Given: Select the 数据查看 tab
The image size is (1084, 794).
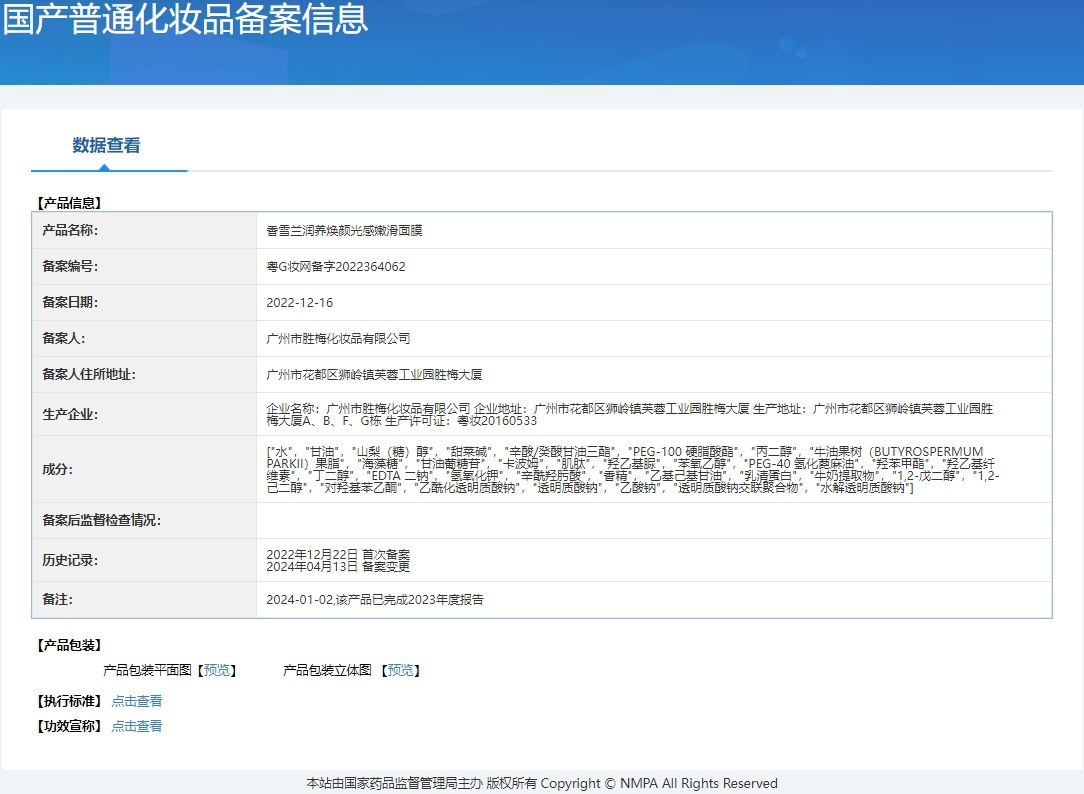Looking at the screenshot, I should coord(106,146).
